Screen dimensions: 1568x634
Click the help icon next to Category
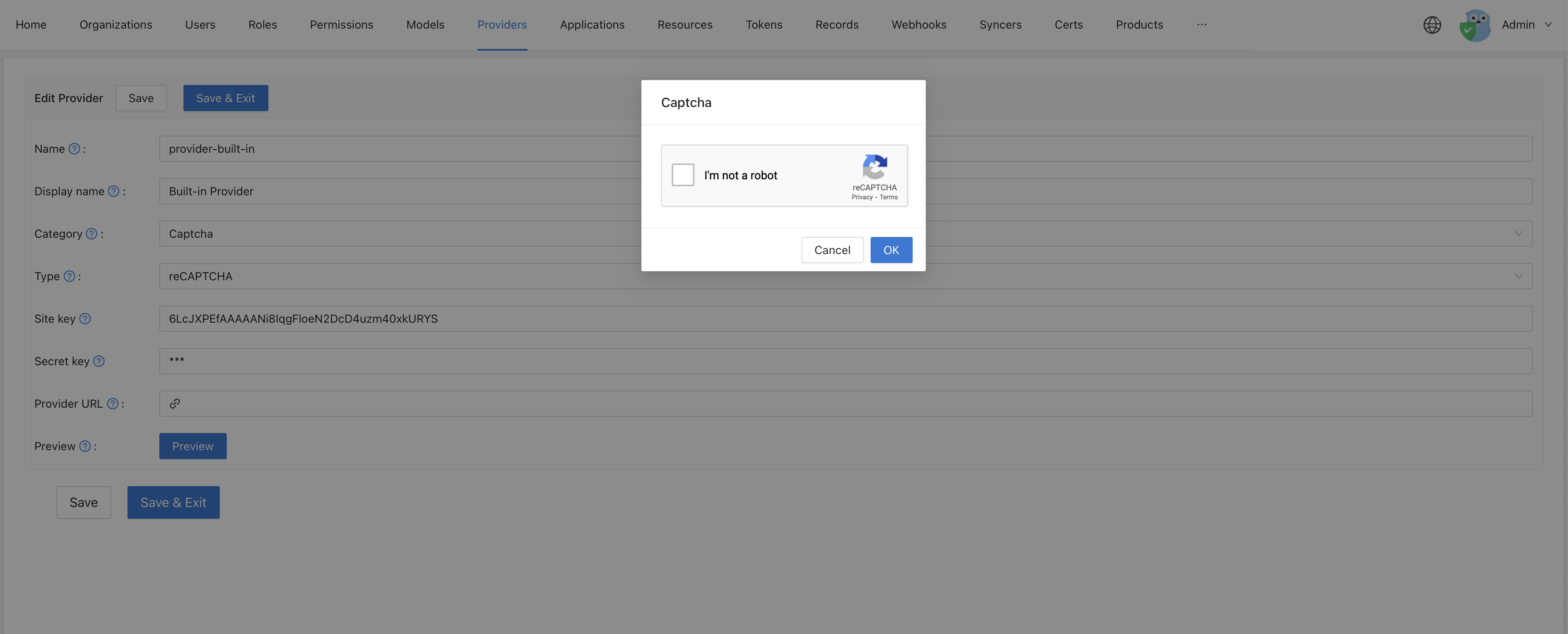91,234
